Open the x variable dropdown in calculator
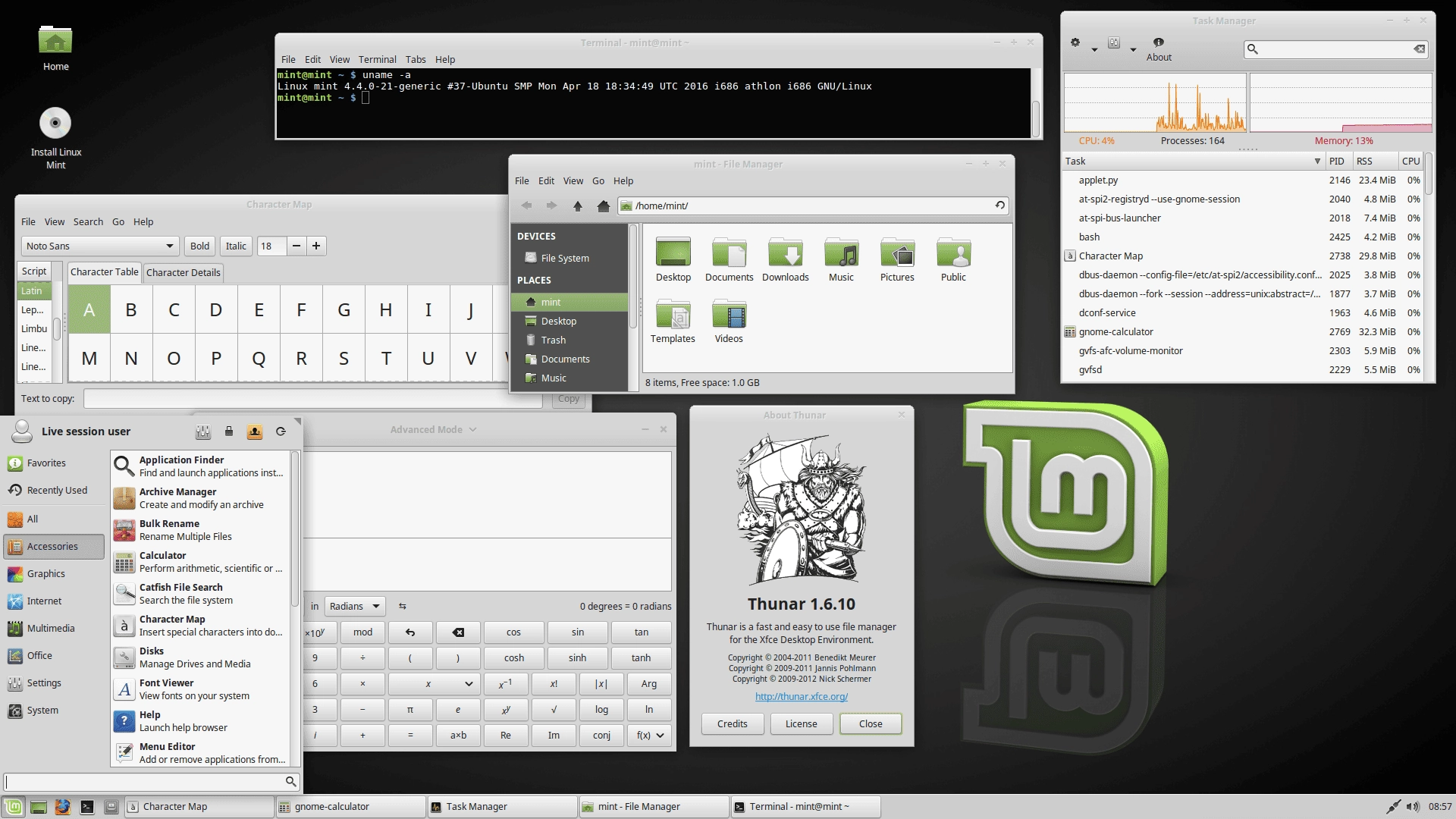This screenshot has width=1456, height=819. 434,684
